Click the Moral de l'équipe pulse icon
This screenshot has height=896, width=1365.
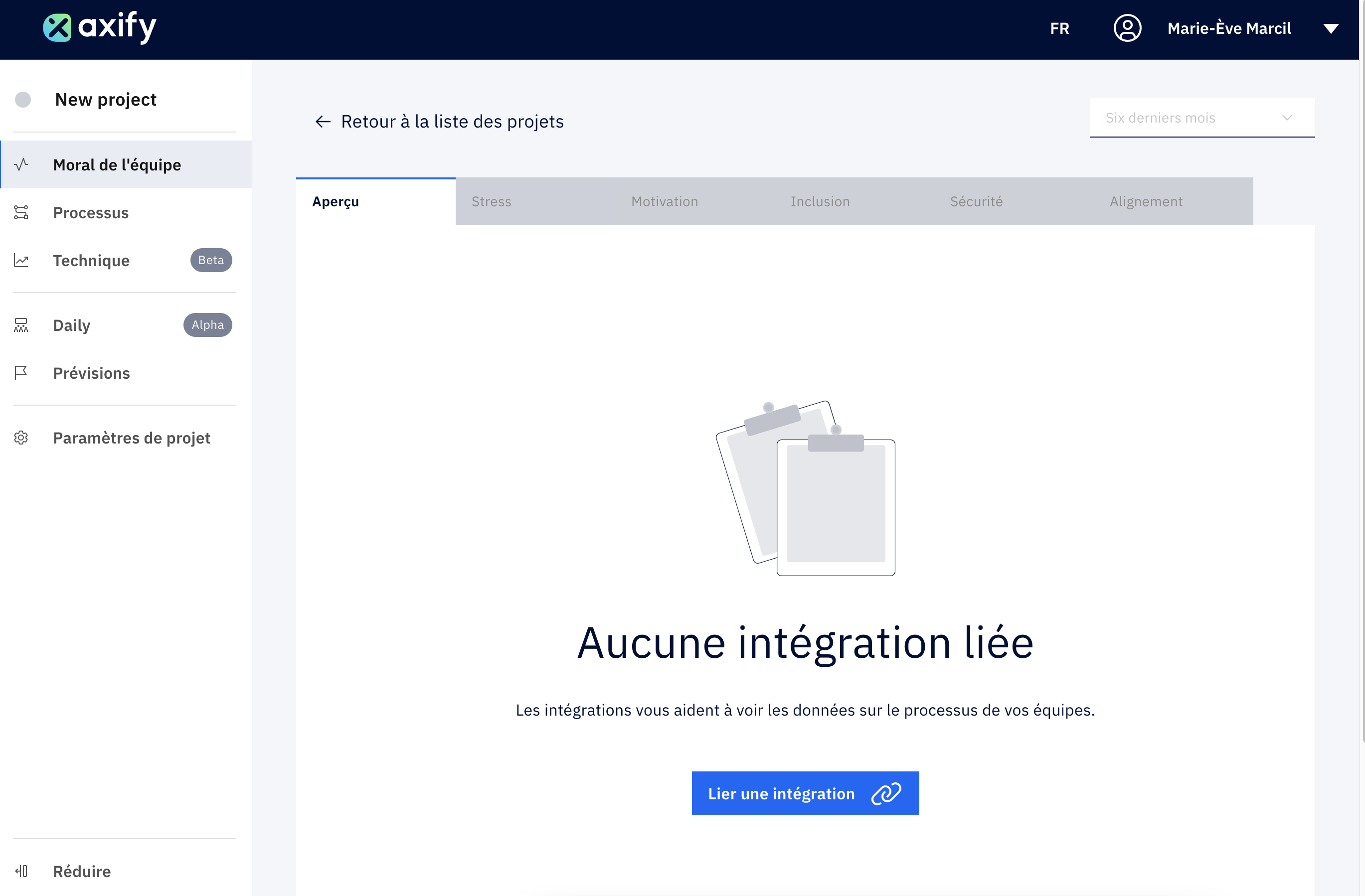point(21,165)
